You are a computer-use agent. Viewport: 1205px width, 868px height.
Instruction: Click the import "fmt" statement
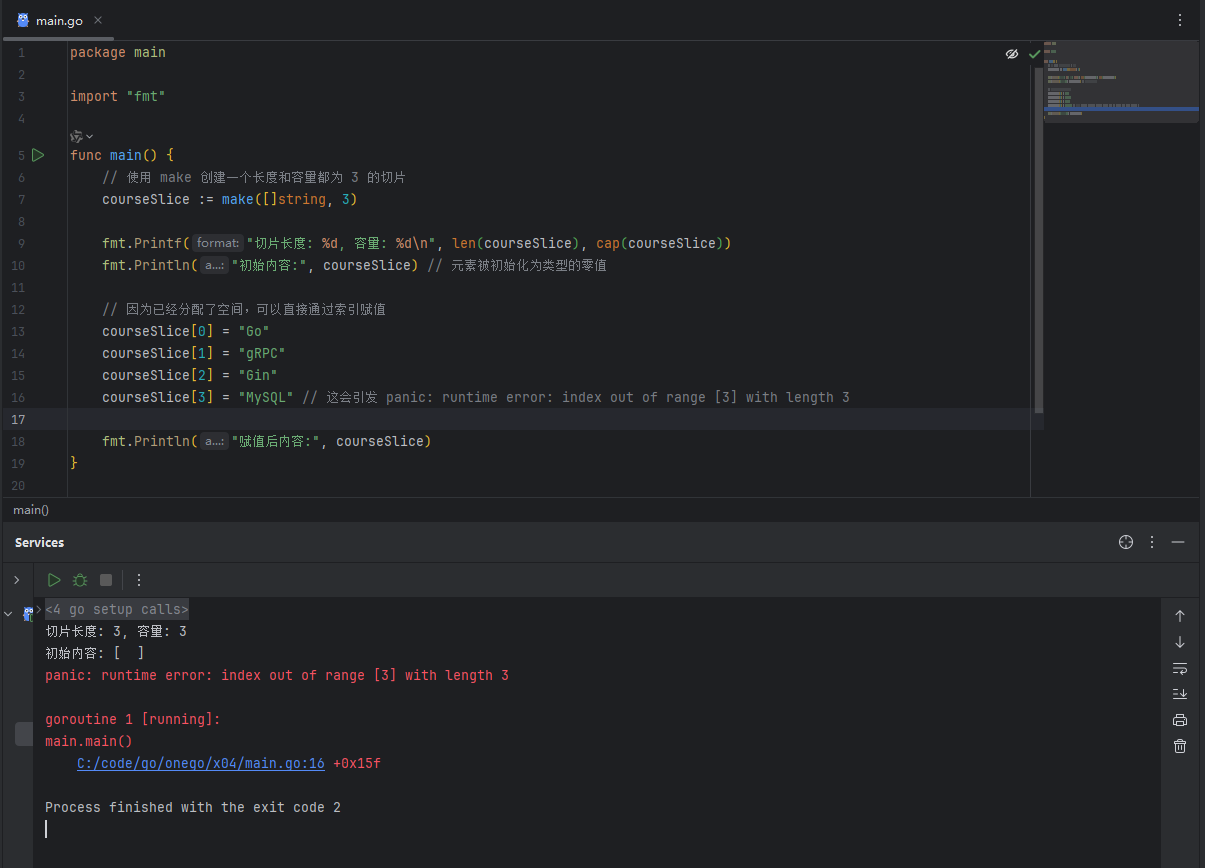[118, 96]
